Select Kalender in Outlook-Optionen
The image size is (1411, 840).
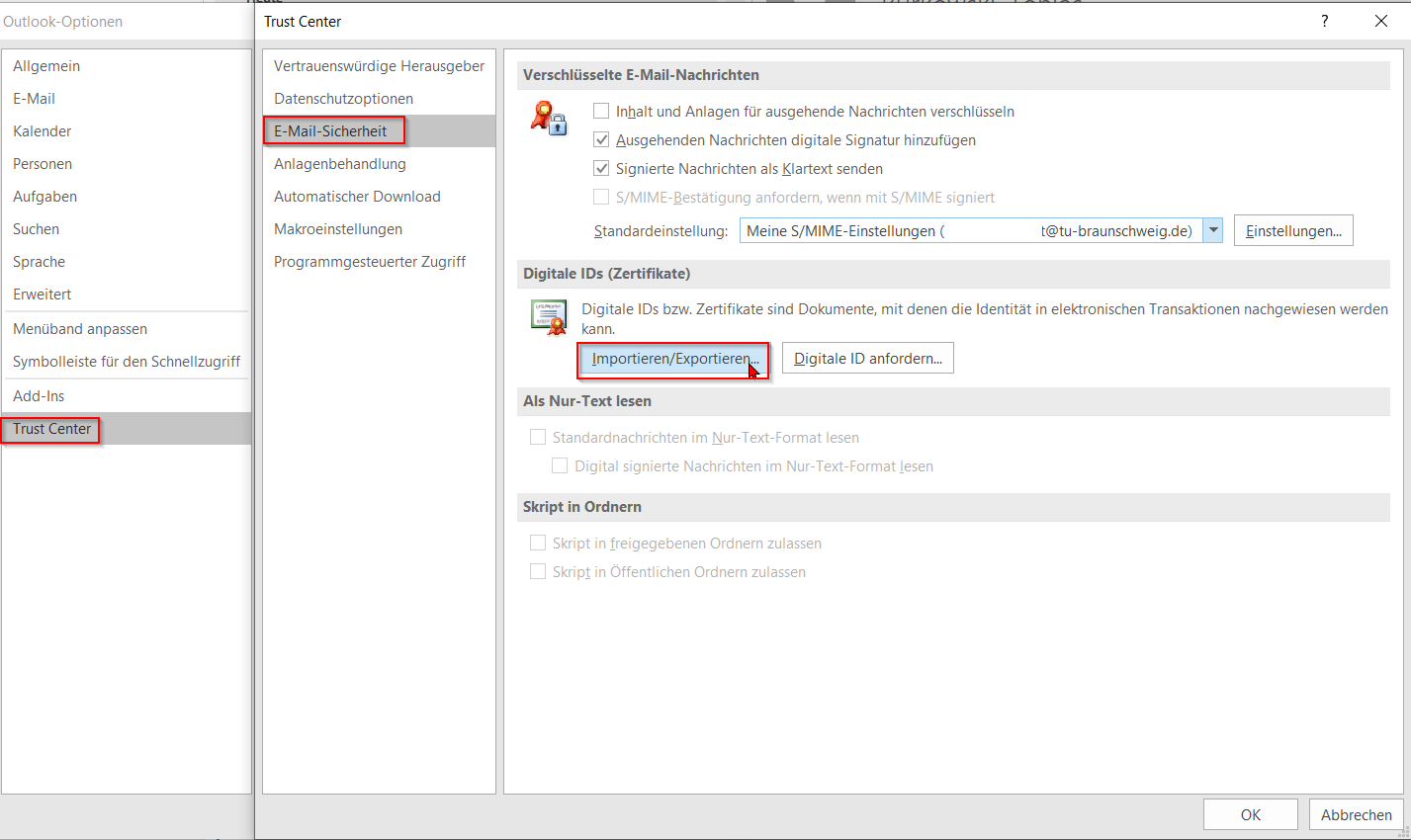click(127, 131)
